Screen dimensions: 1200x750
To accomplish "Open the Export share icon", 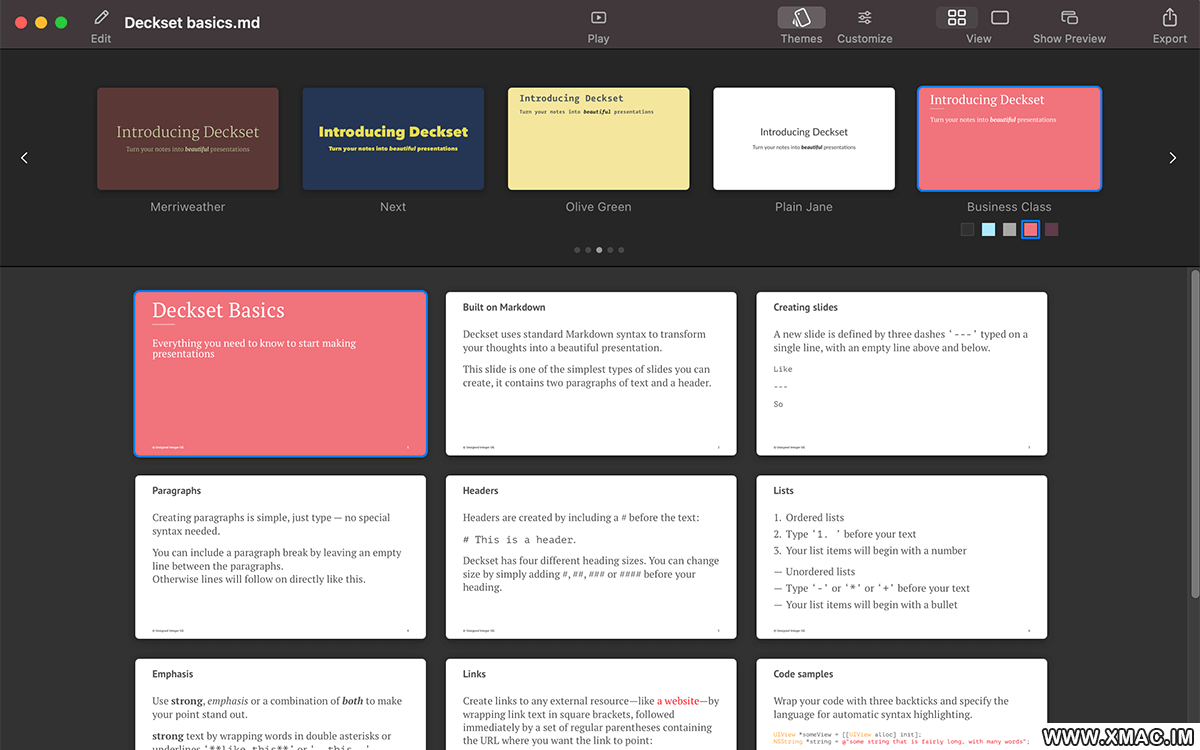I will (x=1169, y=18).
